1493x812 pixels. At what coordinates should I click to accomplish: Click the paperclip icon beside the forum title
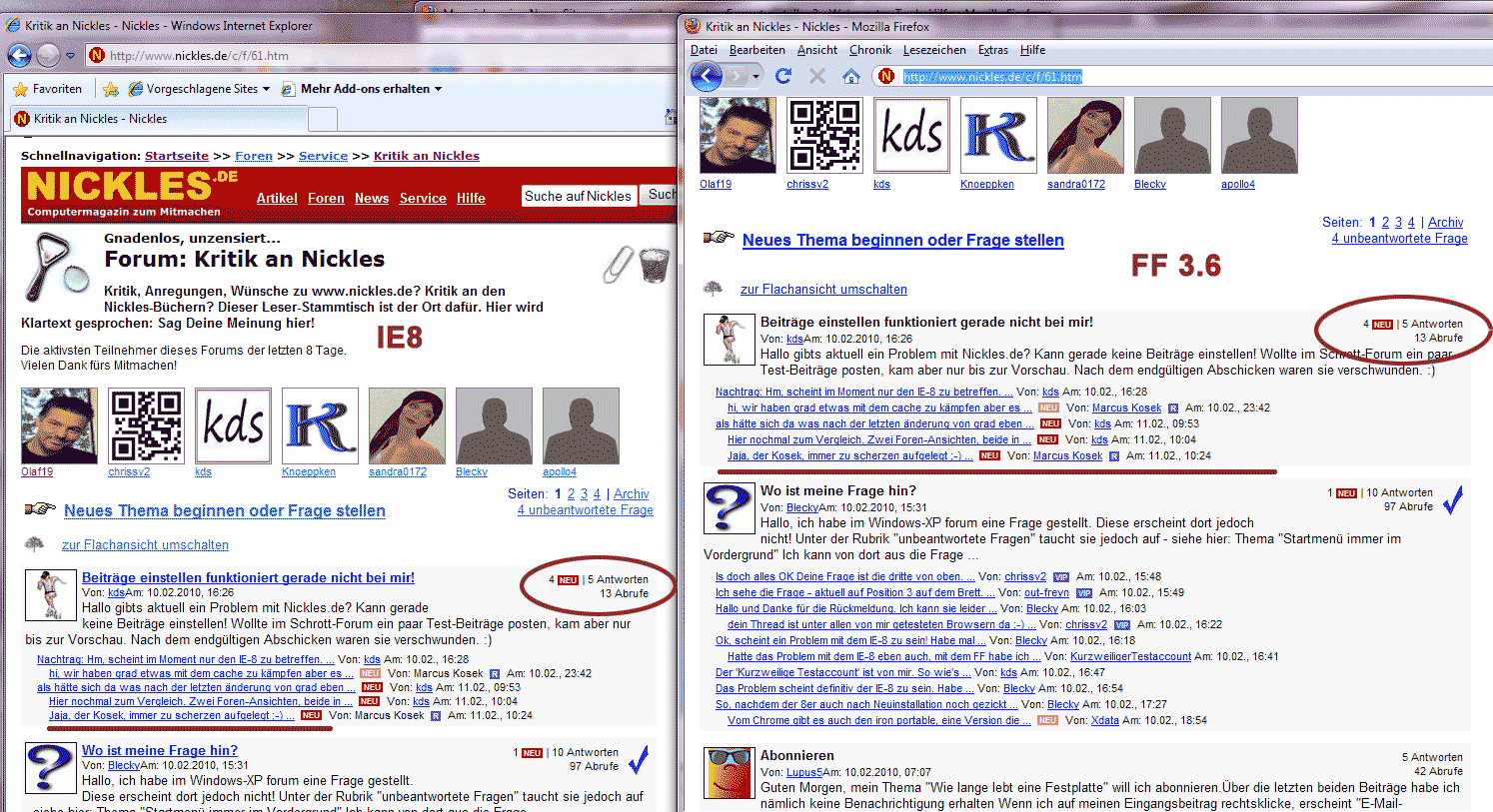click(x=618, y=265)
